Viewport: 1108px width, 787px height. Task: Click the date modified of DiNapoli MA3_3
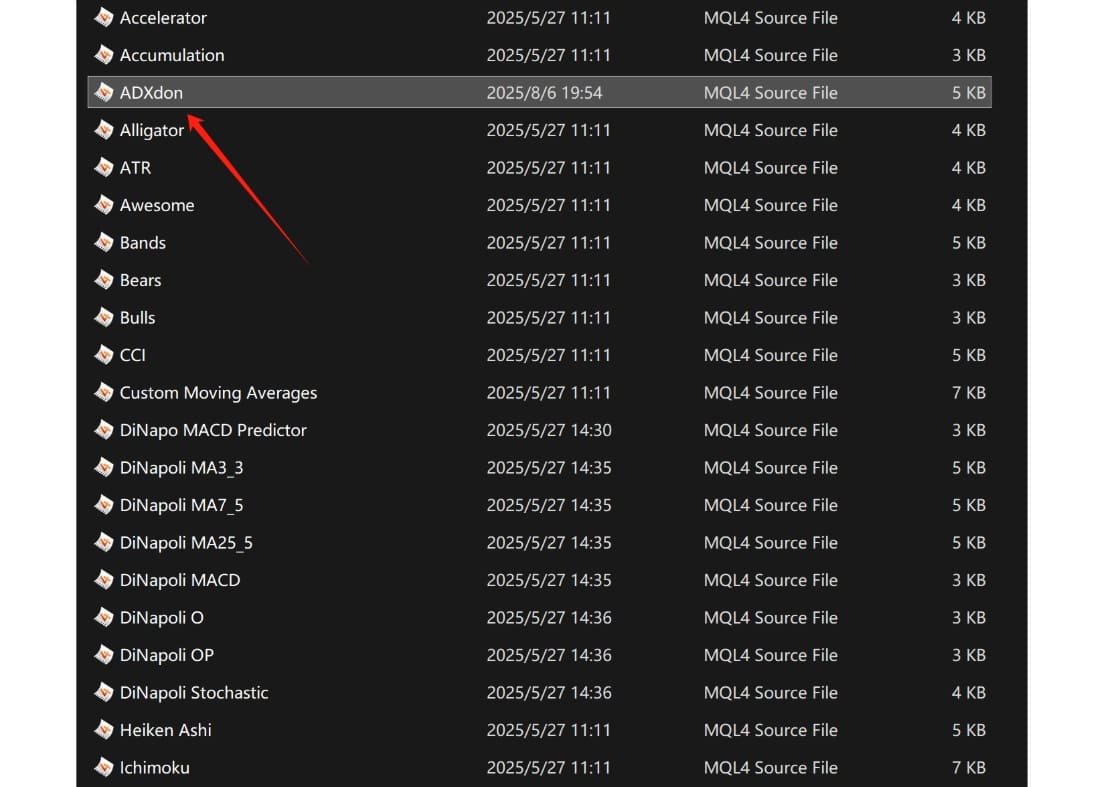[x=549, y=467]
